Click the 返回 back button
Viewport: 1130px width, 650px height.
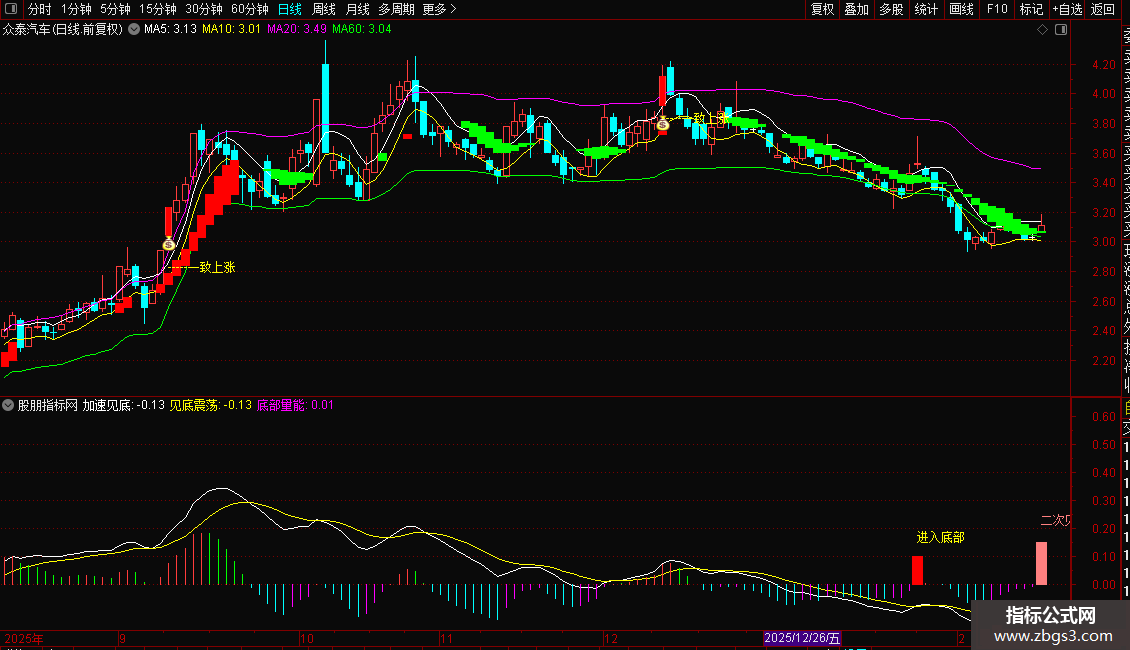1103,9
